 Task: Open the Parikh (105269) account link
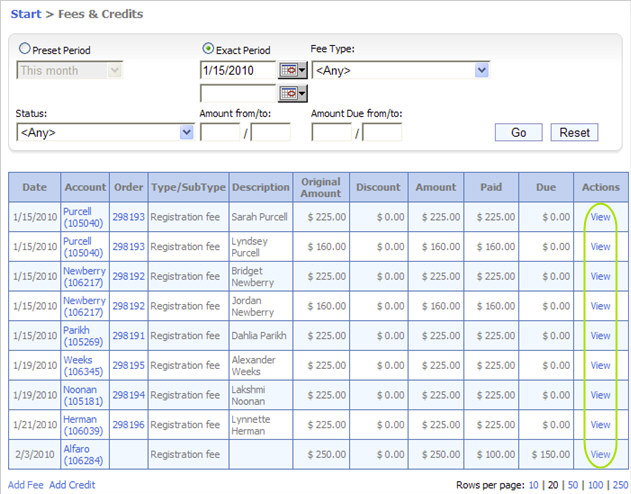click(x=83, y=336)
